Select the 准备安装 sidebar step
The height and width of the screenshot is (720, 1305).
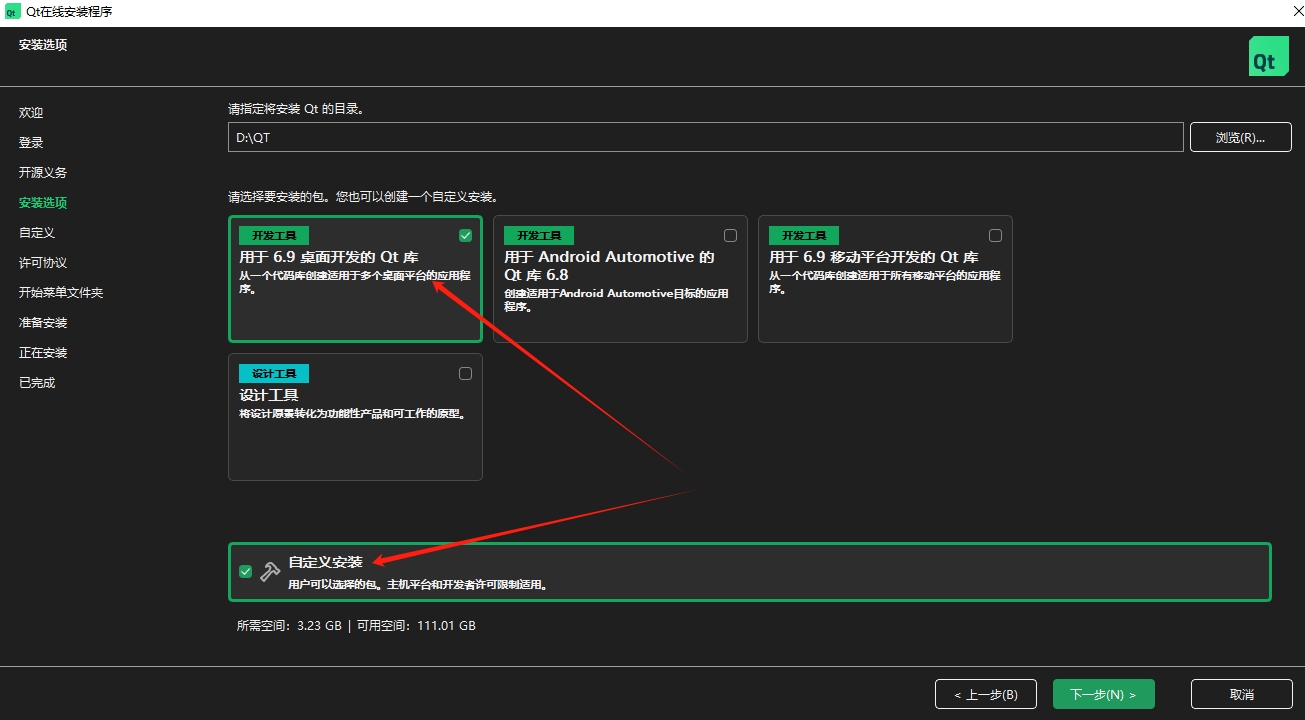43,322
